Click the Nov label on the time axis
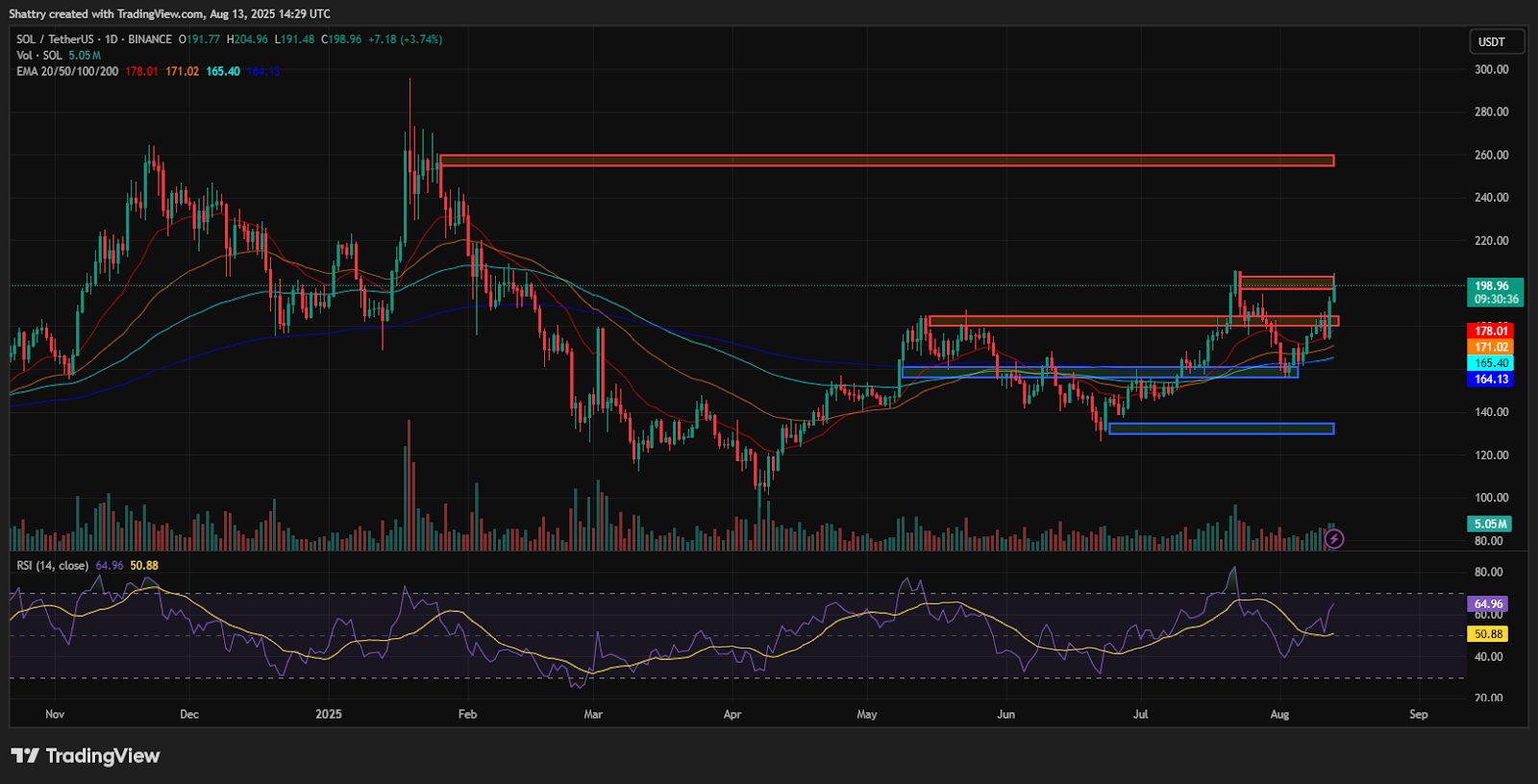Screen dimensions: 1538x784 tap(55, 714)
